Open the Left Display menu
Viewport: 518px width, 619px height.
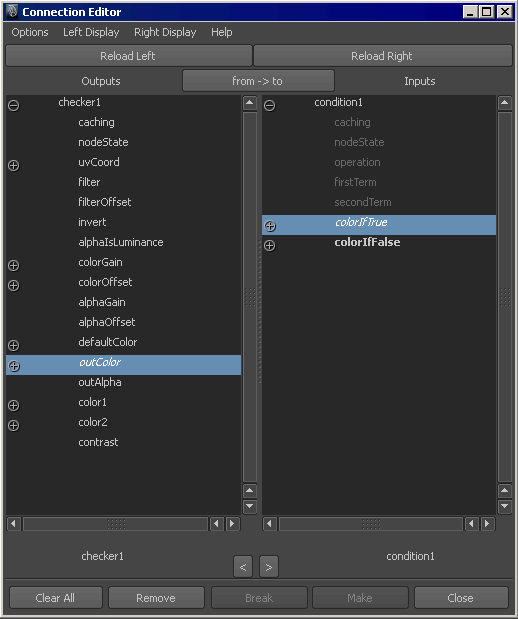click(x=91, y=32)
